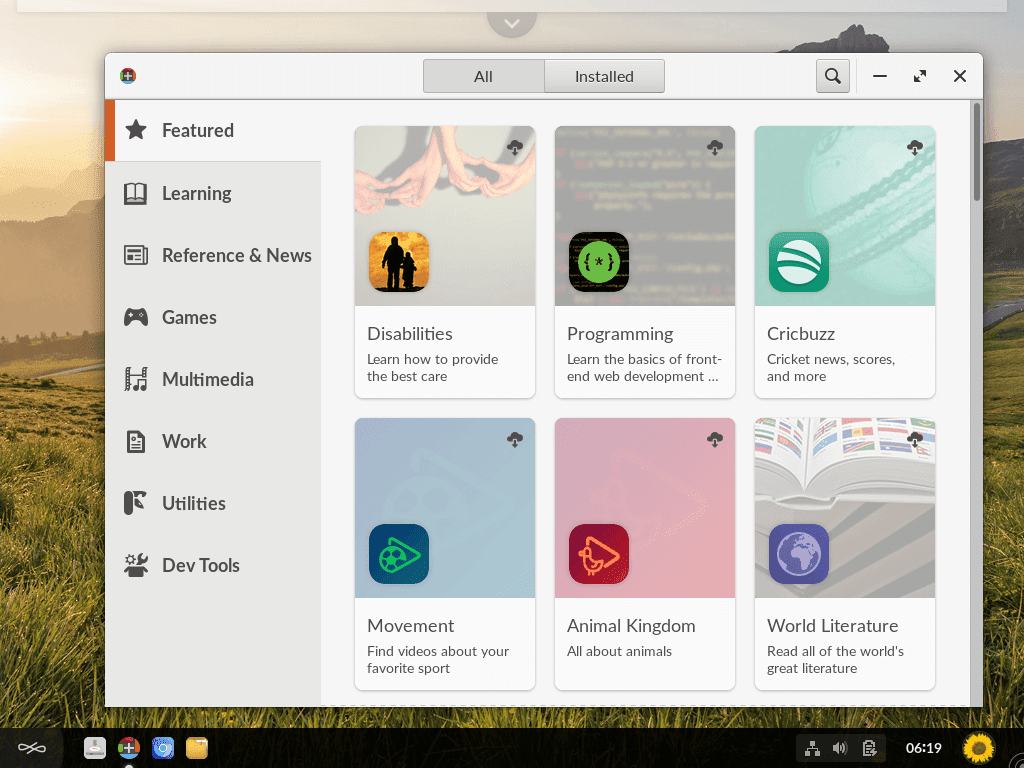Open the Work category

tap(213, 441)
